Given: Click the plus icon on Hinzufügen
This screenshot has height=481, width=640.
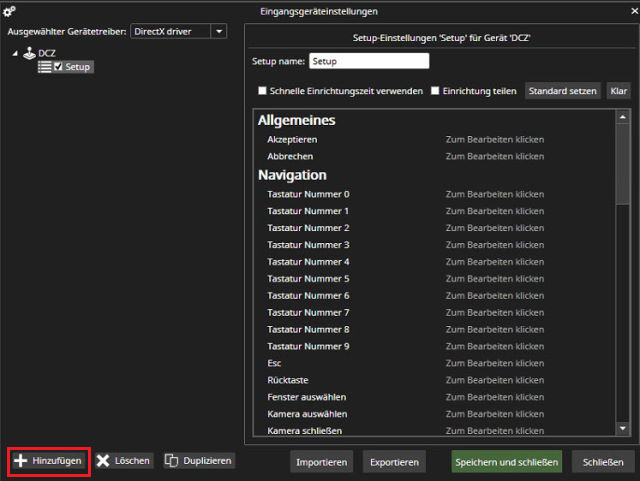Looking at the screenshot, I should (20, 461).
